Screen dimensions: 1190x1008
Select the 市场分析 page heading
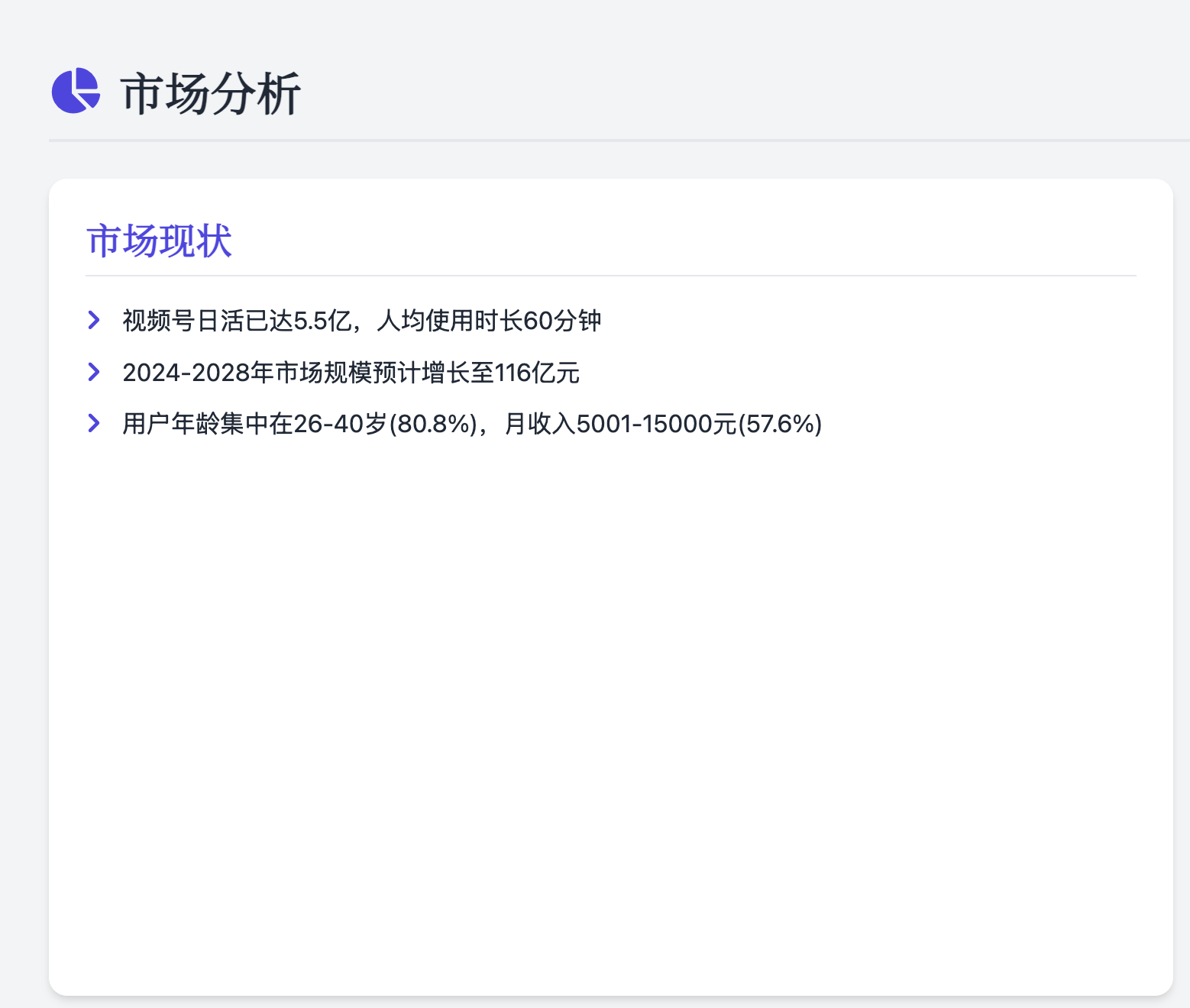click(x=211, y=93)
